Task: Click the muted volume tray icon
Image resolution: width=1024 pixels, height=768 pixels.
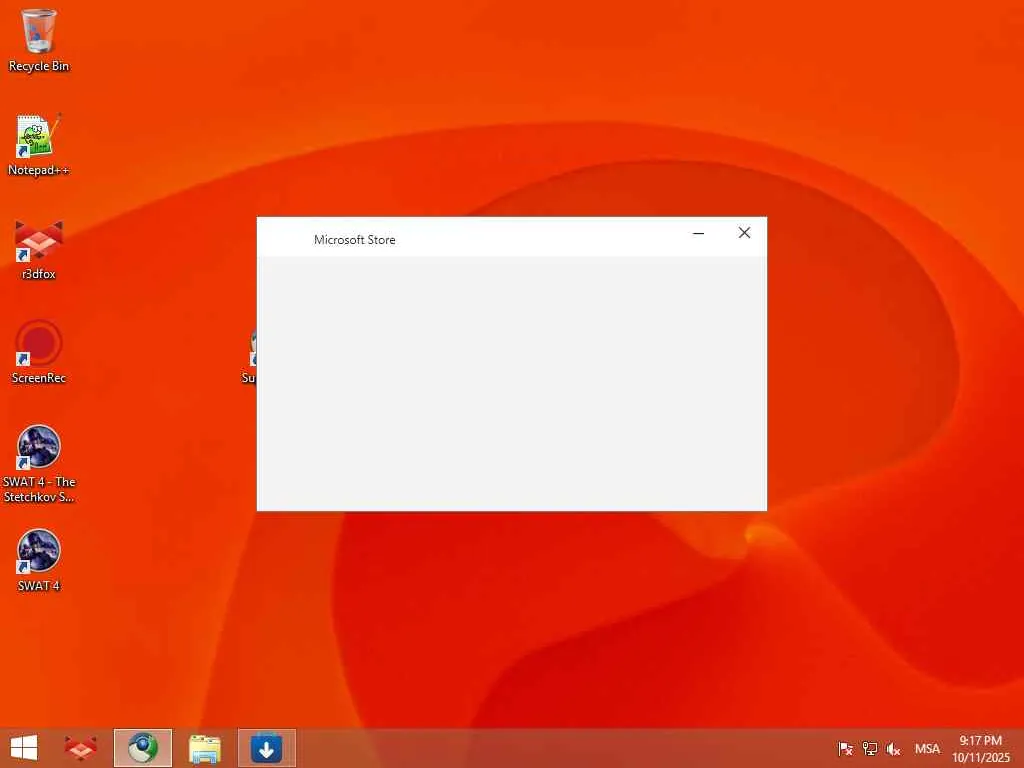Action: pyautogui.click(x=893, y=749)
